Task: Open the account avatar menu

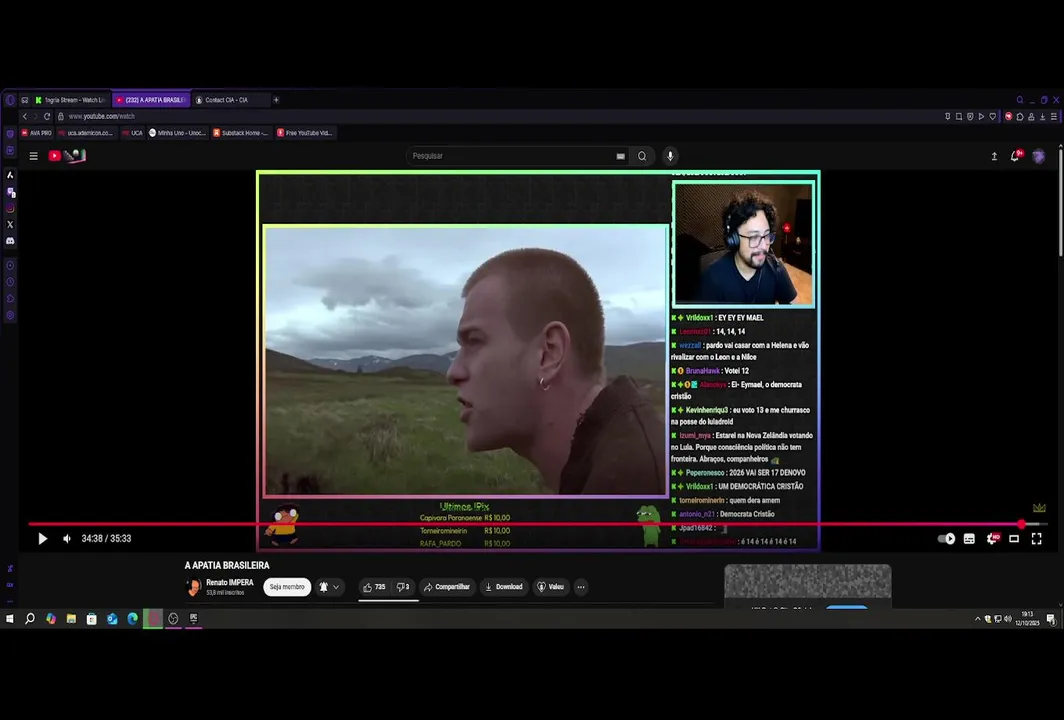Action: pos(1038,156)
